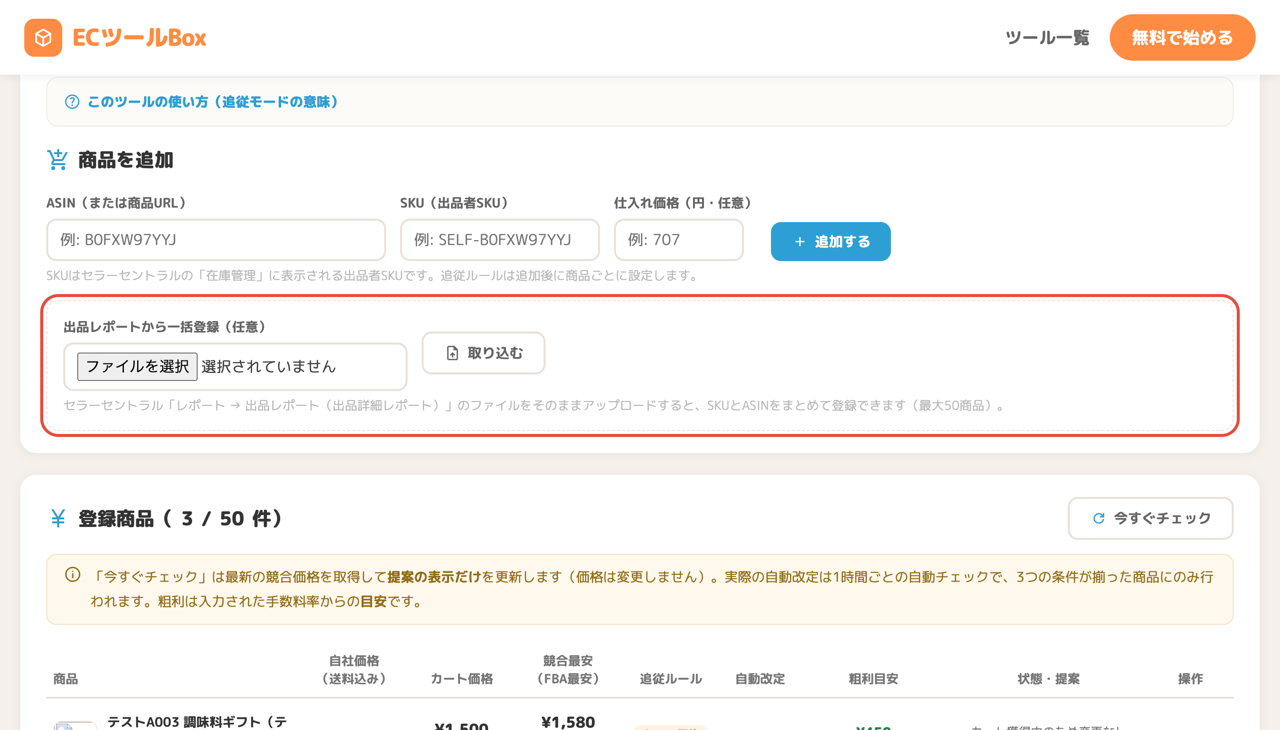
Task: Click the 追加する button
Action: pyautogui.click(x=831, y=241)
